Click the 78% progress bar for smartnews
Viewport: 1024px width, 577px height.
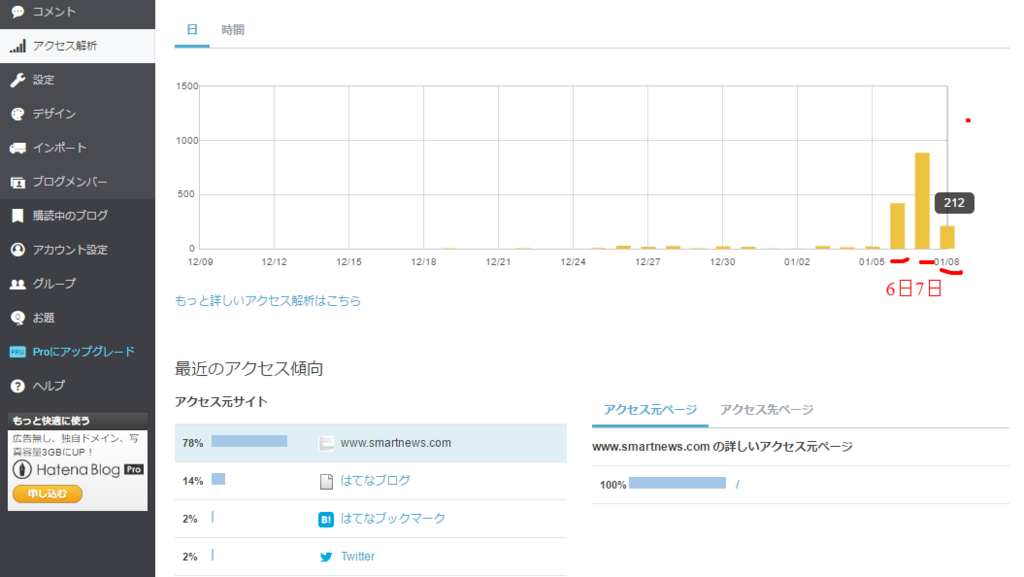[x=249, y=441]
